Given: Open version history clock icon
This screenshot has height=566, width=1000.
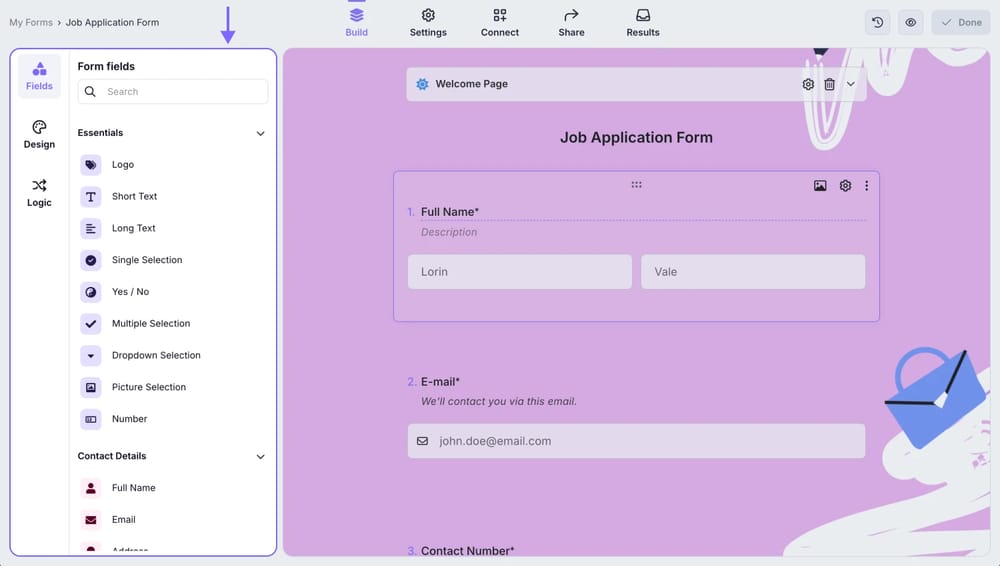Looking at the screenshot, I should coord(877,22).
